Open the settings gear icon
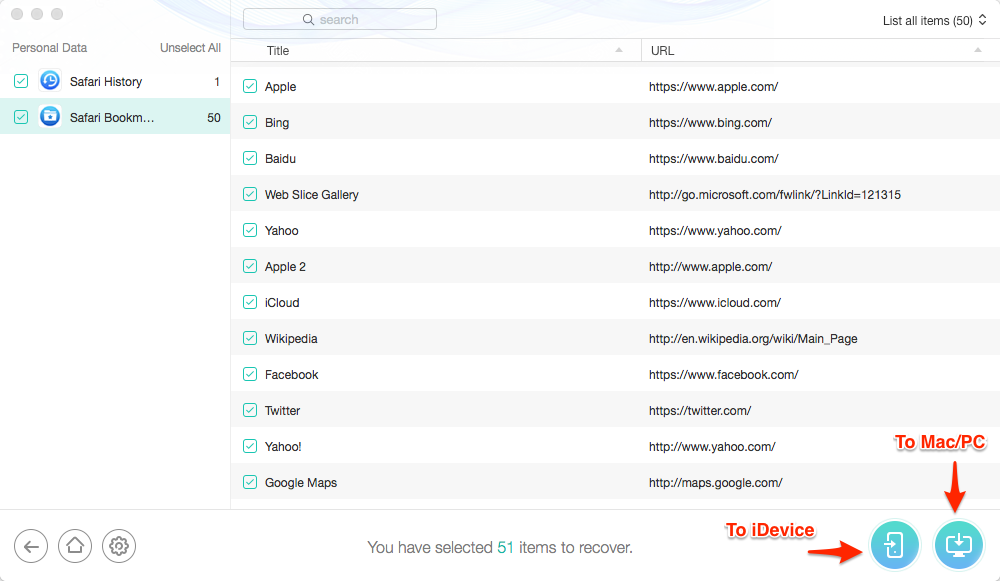Viewport: 1000px width, 581px height. (119, 547)
